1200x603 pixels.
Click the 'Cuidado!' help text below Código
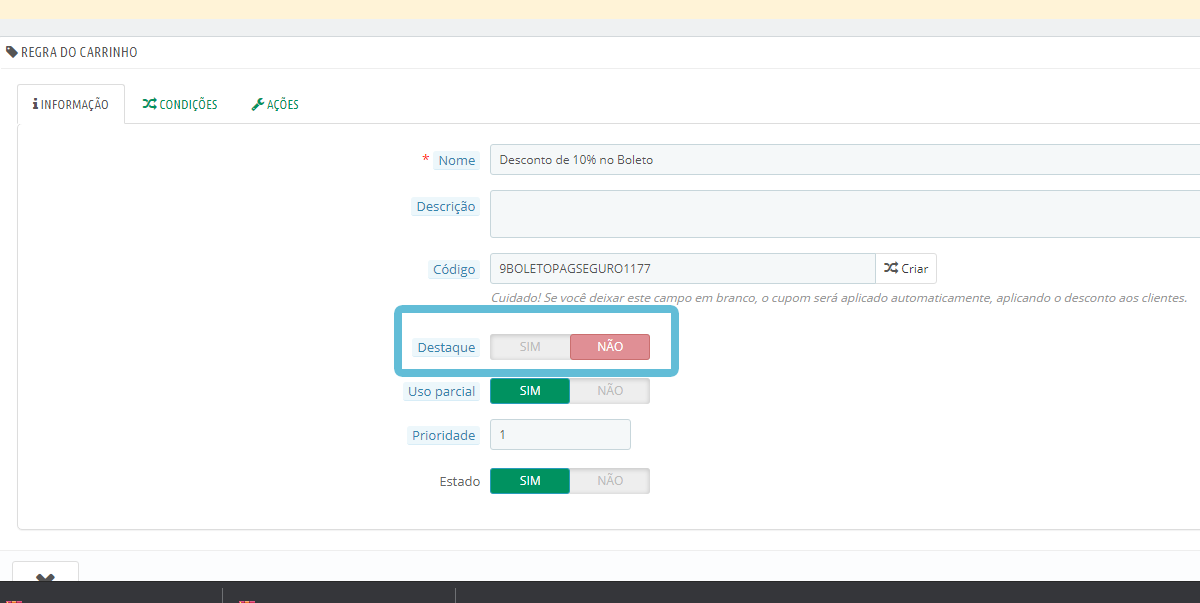[839, 298]
